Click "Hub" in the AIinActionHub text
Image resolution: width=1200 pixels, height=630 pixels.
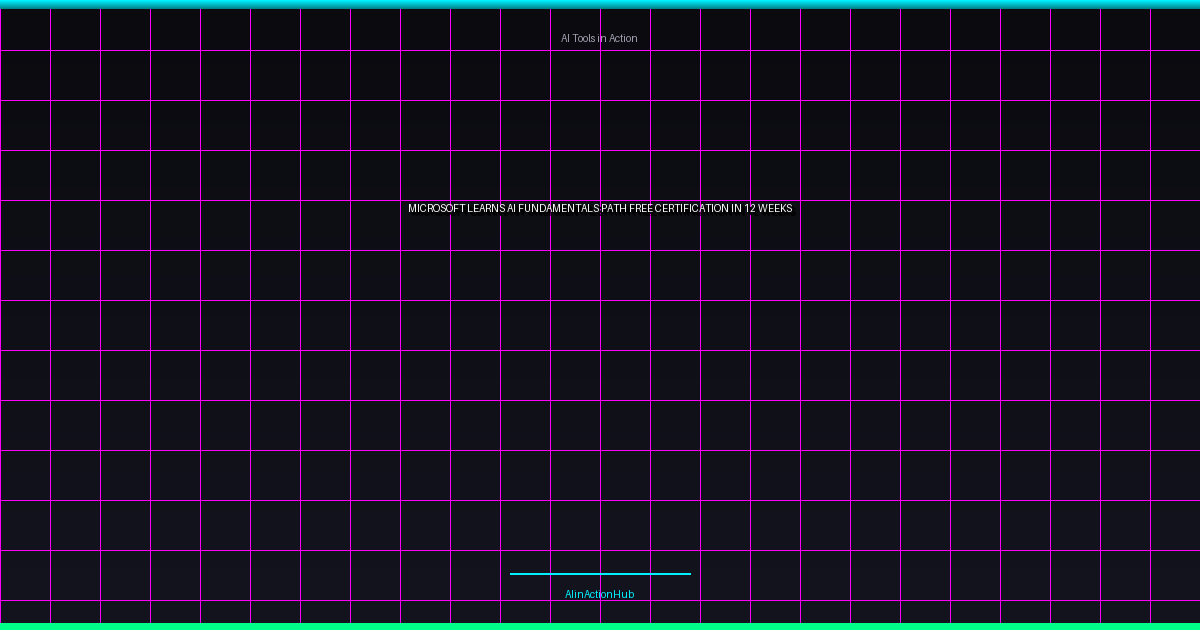pyautogui.click(x=624, y=594)
